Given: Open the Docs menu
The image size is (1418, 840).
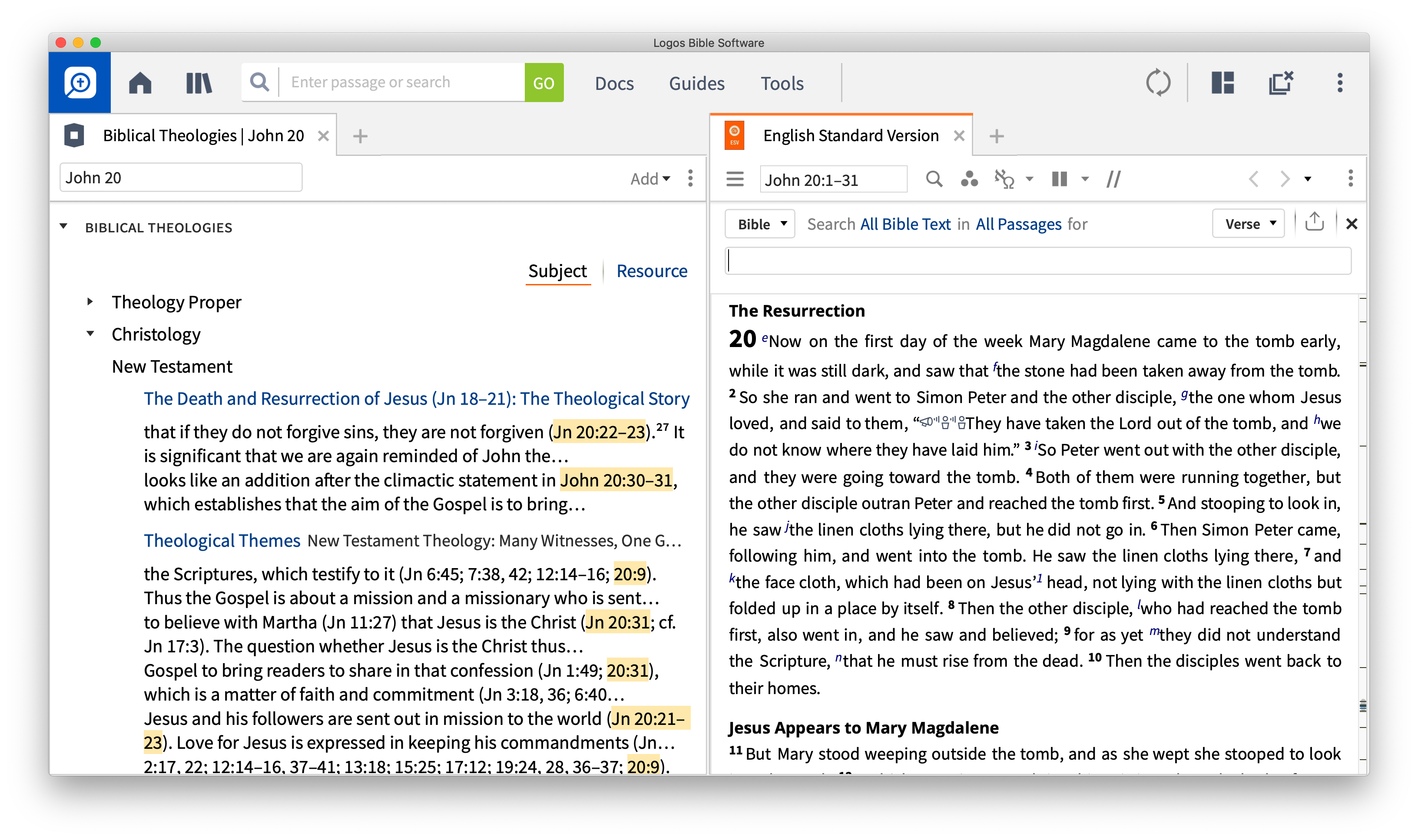Looking at the screenshot, I should point(613,84).
